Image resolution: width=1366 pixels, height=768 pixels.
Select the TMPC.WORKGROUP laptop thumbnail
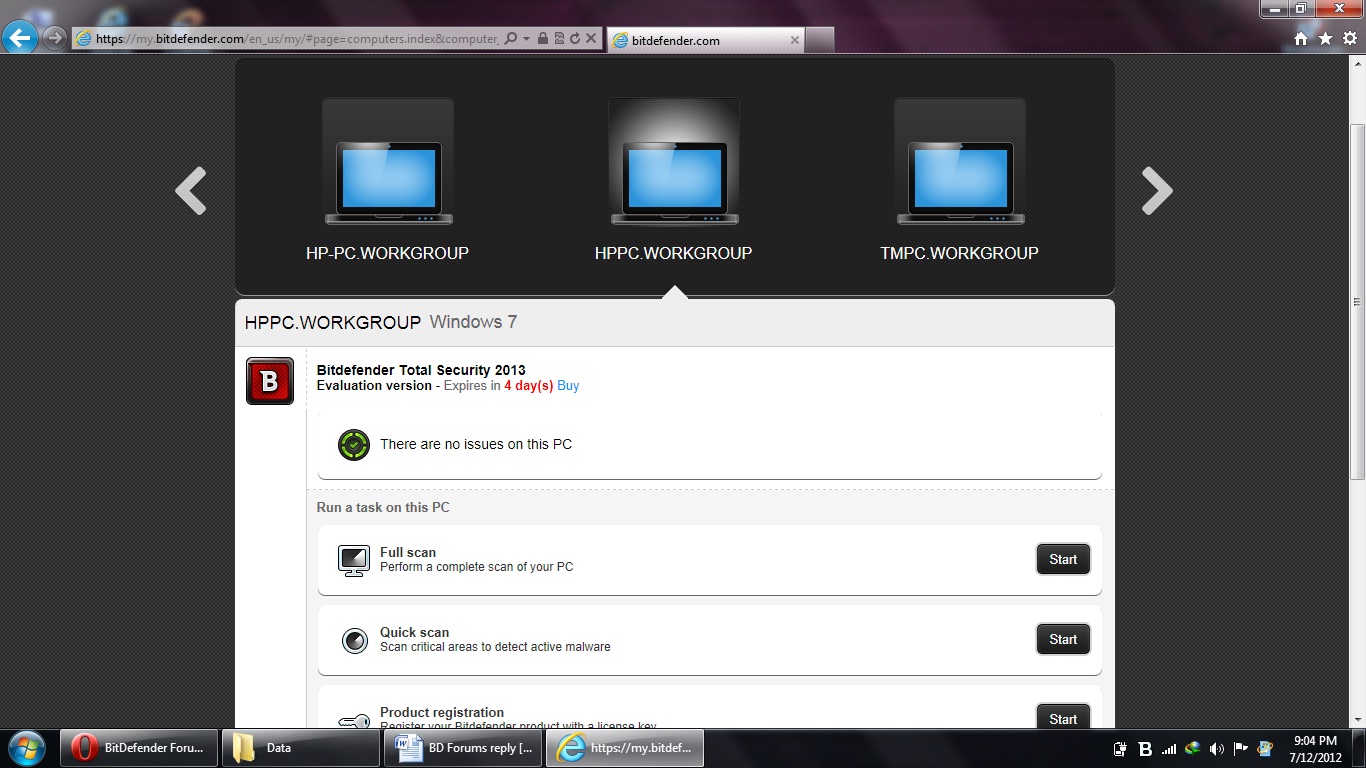[960, 164]
